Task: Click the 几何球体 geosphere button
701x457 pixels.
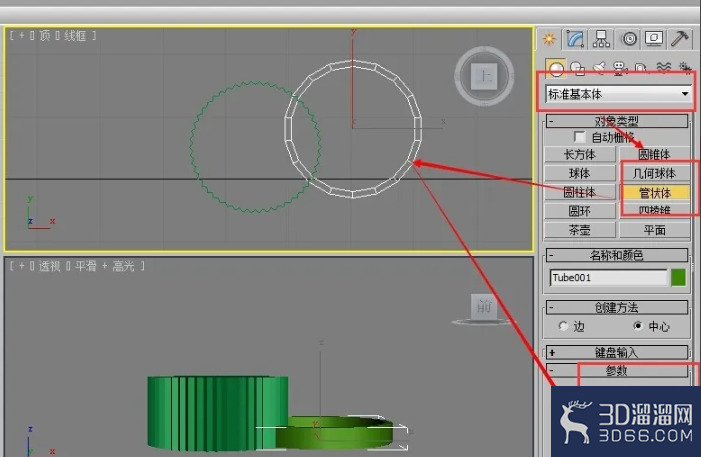Action: pos(654,173)
